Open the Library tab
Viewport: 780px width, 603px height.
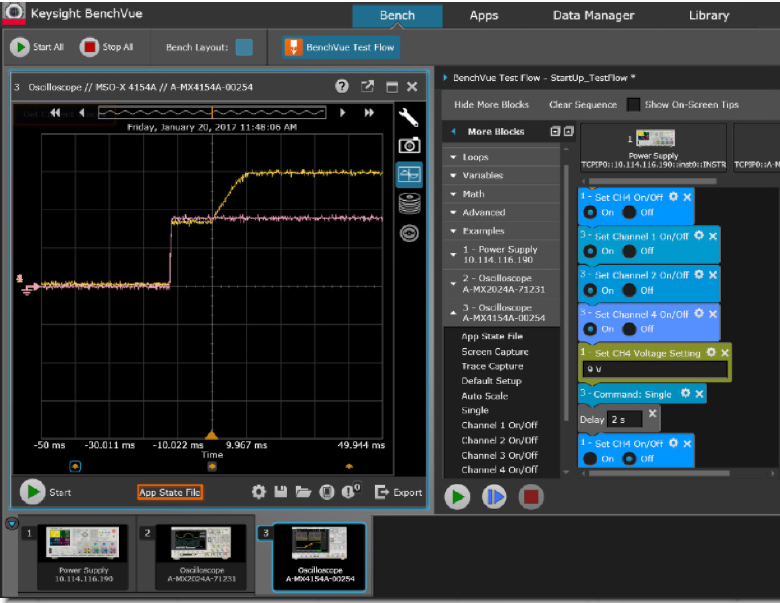pyautogui.click(x=709, y=15)
